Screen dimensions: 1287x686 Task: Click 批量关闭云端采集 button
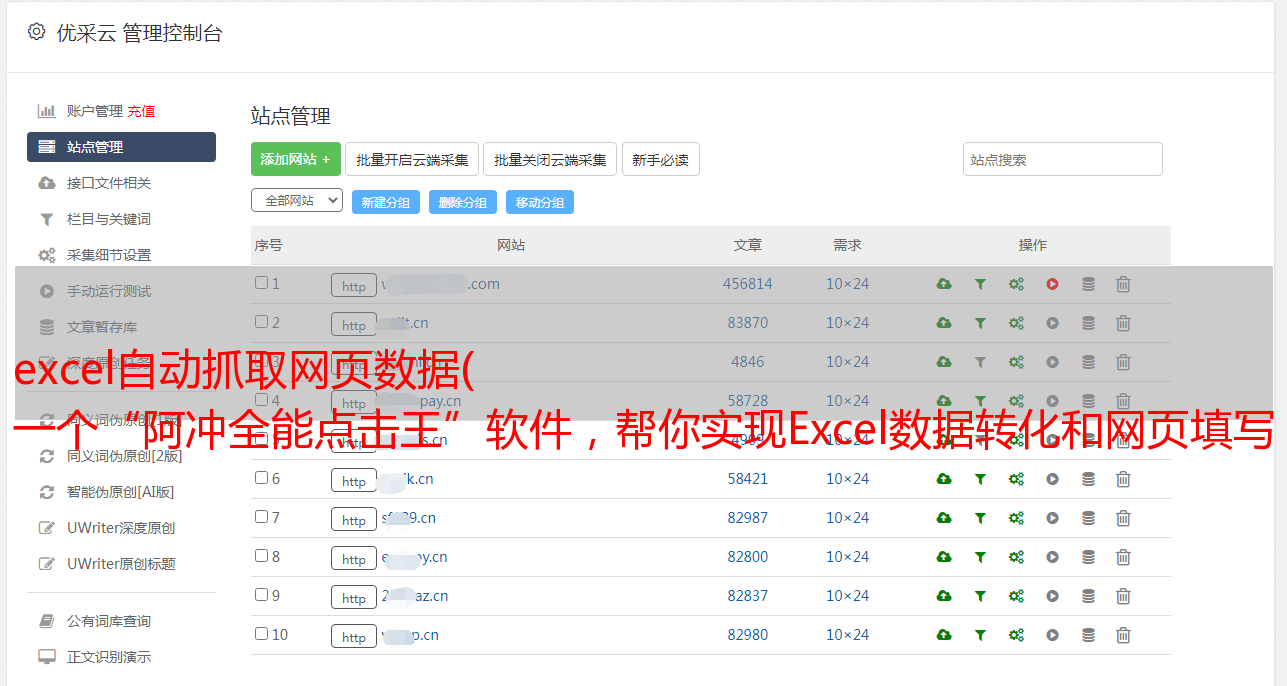[x=550, y=159]
